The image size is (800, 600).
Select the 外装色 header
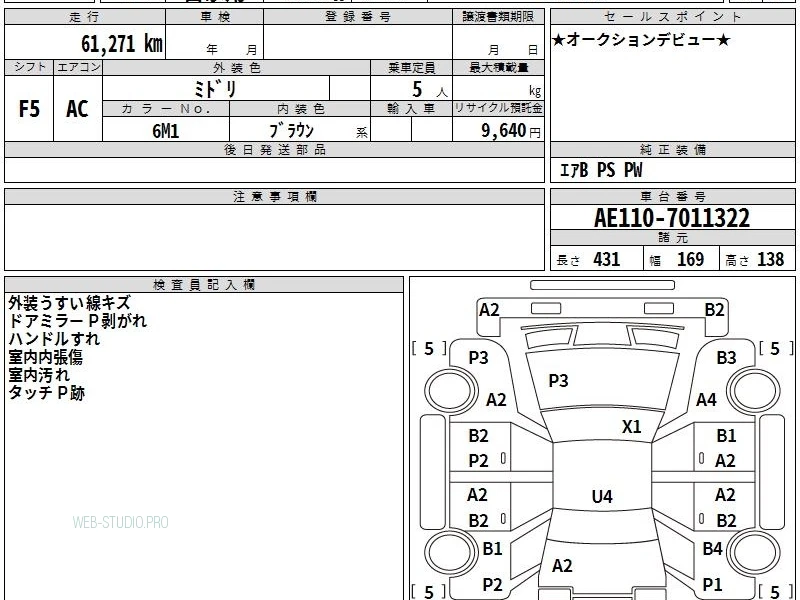(237, 68)
